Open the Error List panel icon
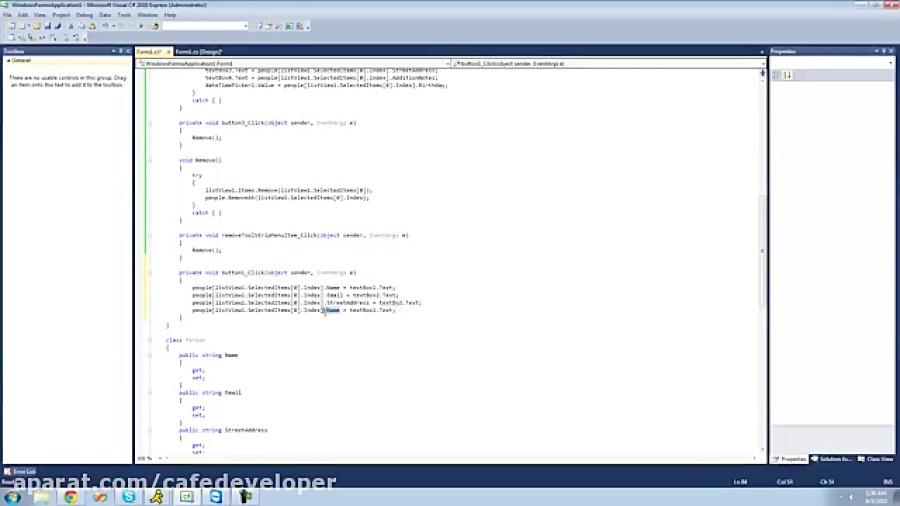This screenshot has height=506, width=900. pyautogui.click(x=7, y=472)
